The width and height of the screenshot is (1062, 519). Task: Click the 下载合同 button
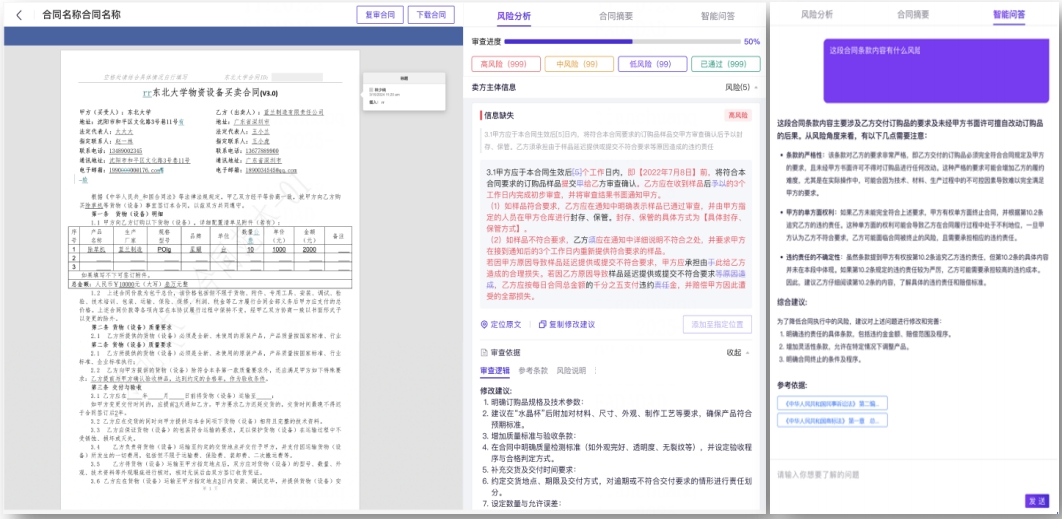[431, 15]
